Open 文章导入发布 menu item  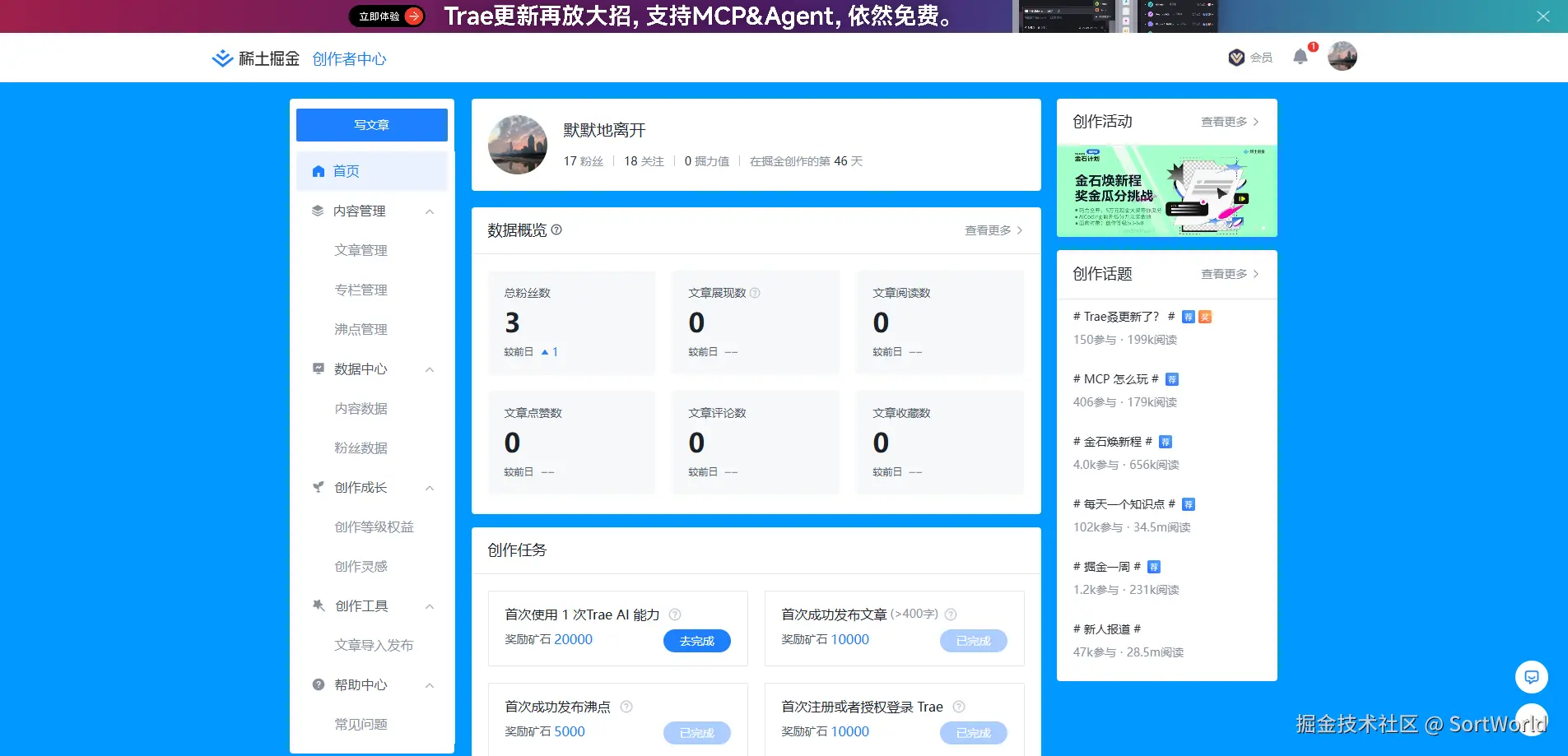click(x=374, y=645)
